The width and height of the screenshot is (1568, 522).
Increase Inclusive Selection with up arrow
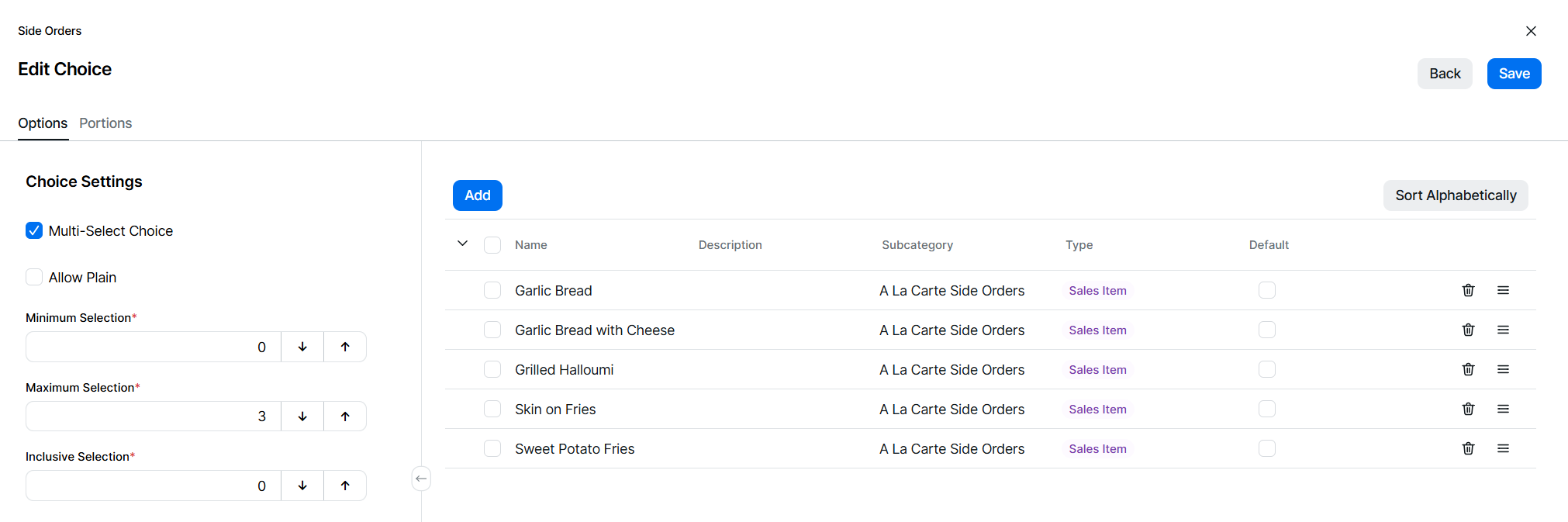pos(345,486)
